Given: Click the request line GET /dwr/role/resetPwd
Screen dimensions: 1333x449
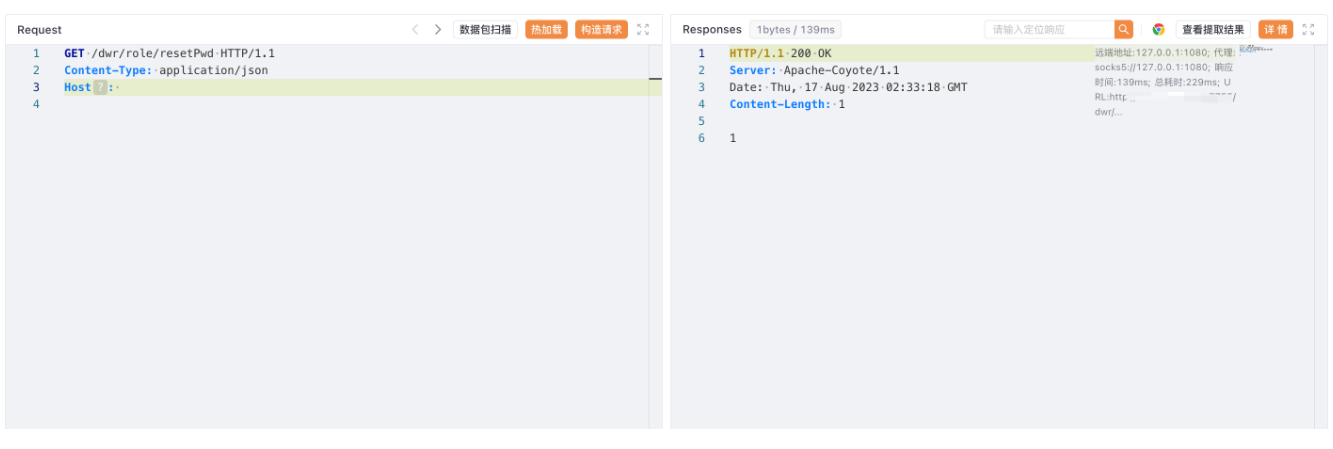Looking at the screenshot, I should point(169,54).
